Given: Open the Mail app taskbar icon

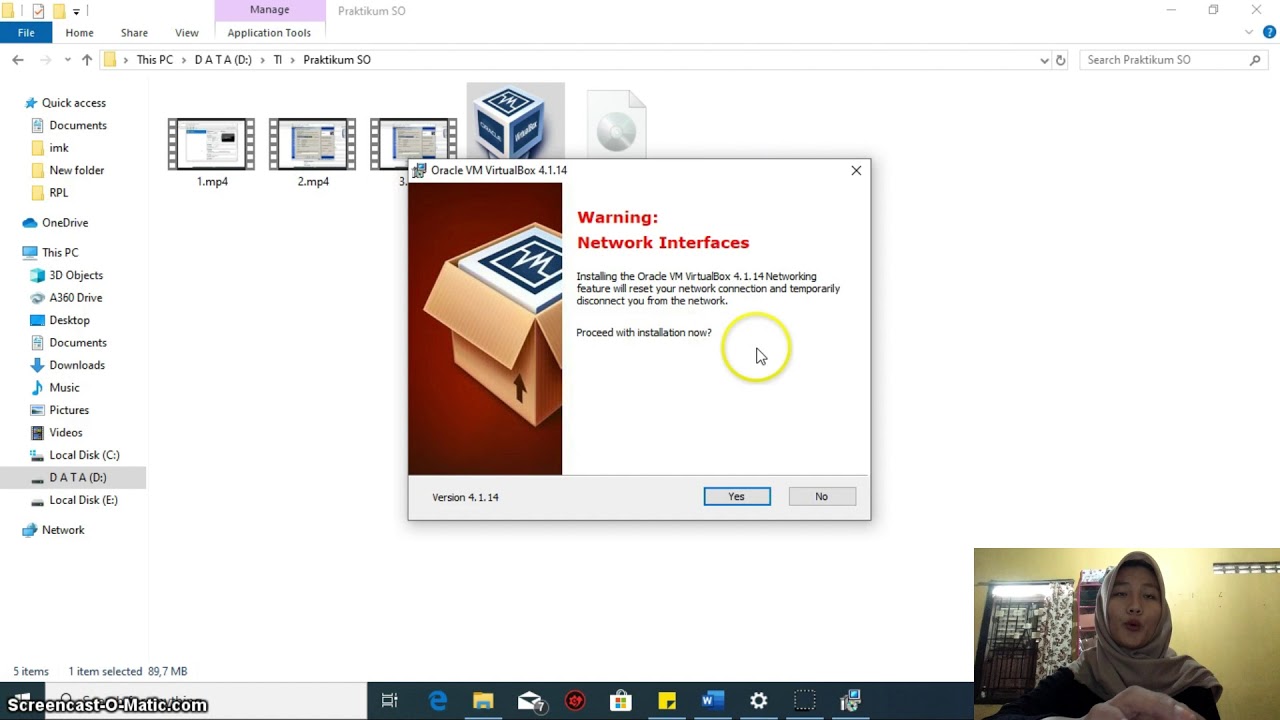Looking at the screenshot, I should [530, 701].
